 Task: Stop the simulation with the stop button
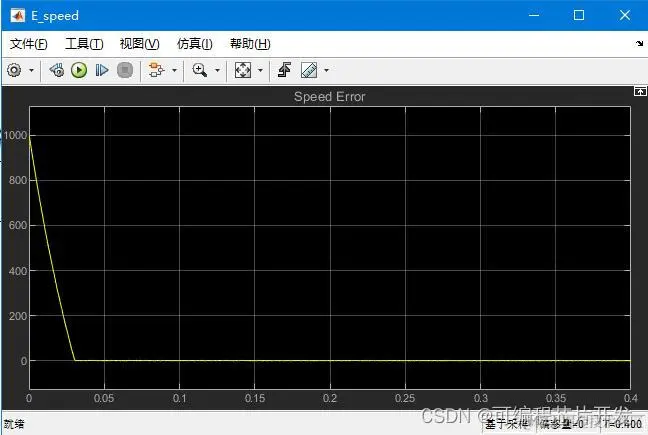[125, 70]
